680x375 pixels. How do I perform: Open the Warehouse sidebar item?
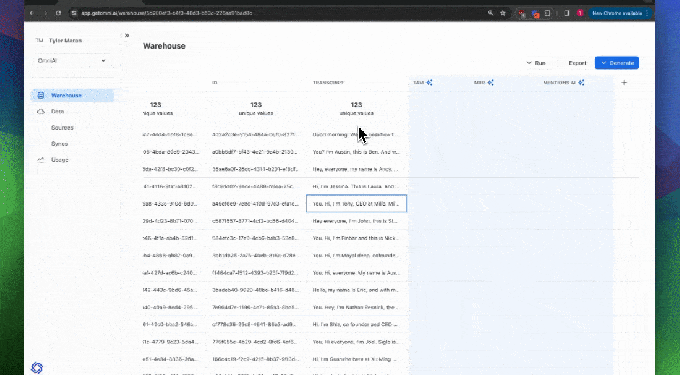tap(72, 95)
